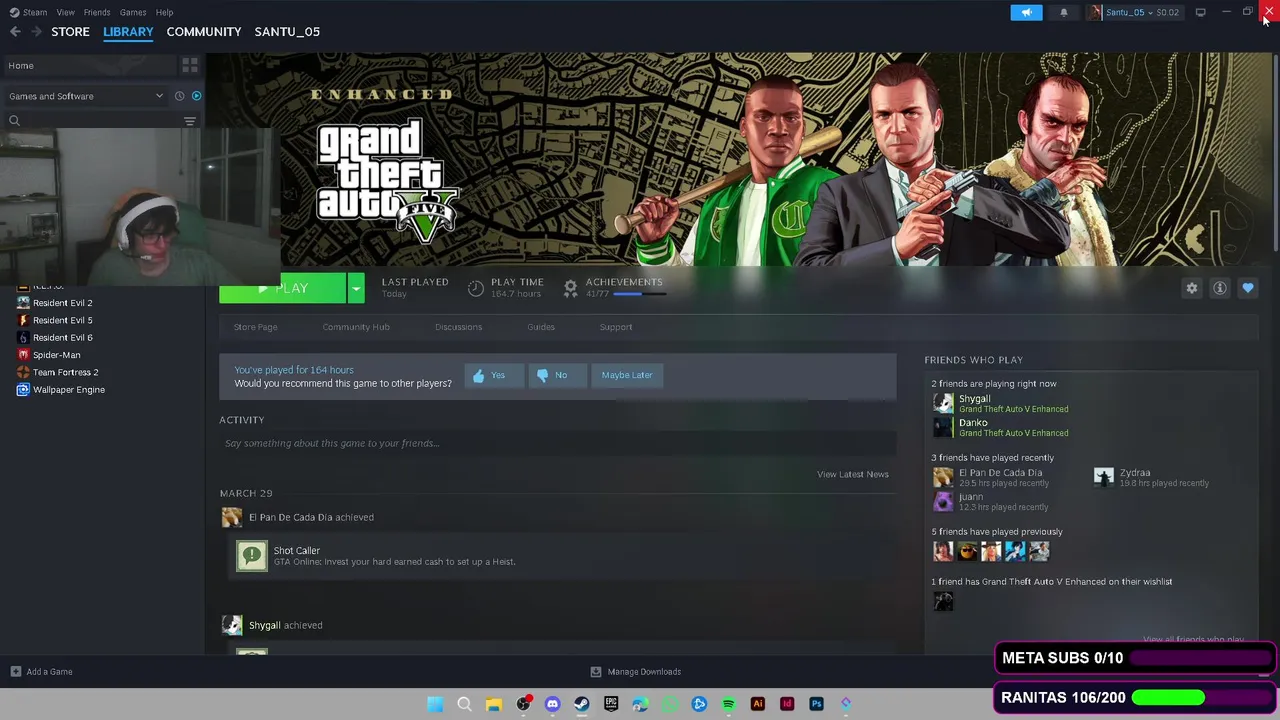Open Epic Games Launcher from taskbar
This screenshot has width=1280, height=720.
point(611,704)
